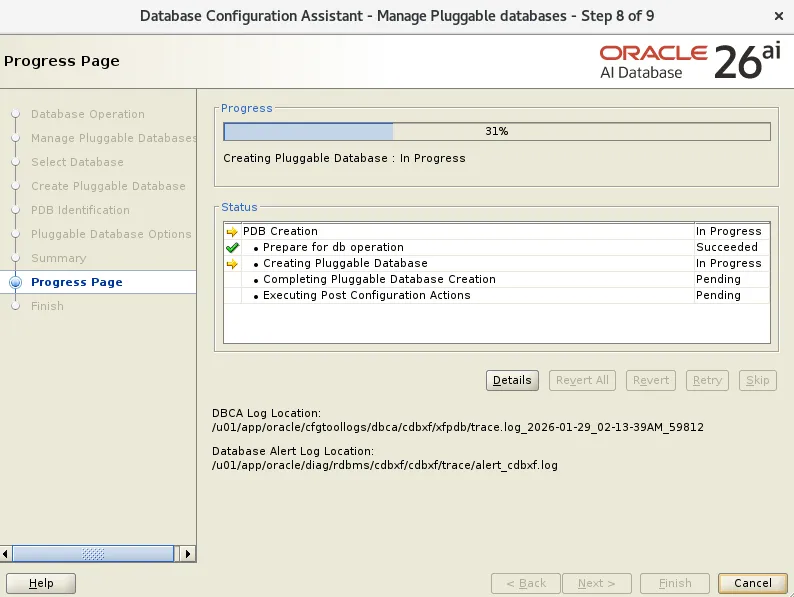Select the PDB Creation status row
The height and width of the screenshot is (597, 794).
[496, 231]
